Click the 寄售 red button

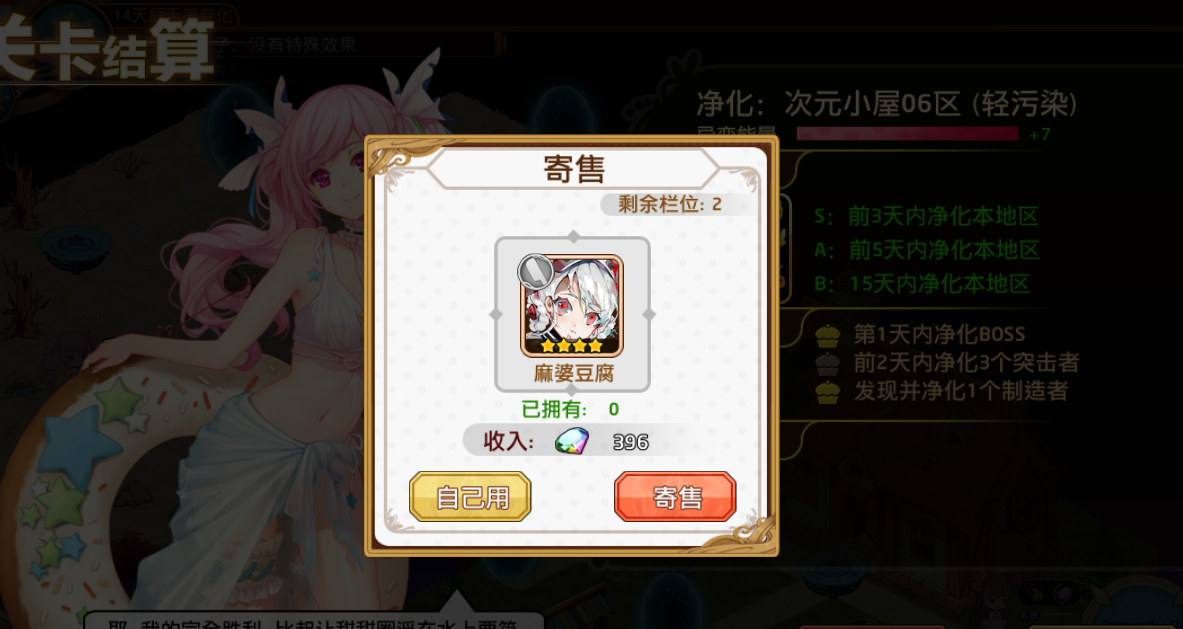[675, 496]
